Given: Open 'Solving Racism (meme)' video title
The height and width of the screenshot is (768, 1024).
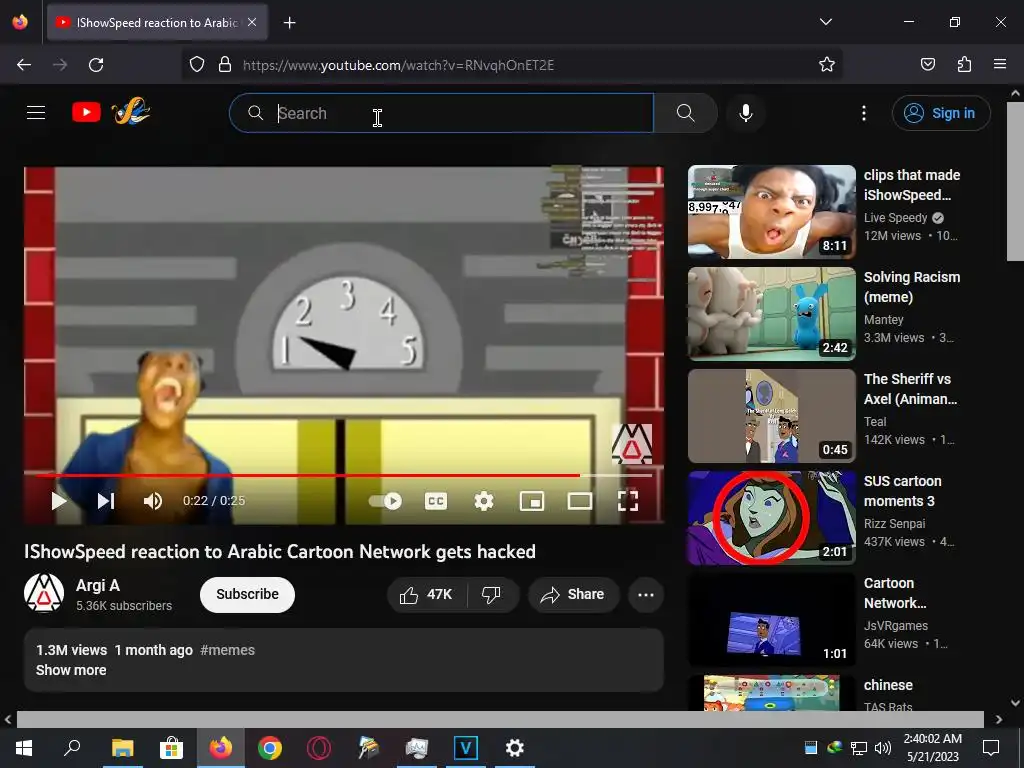Looking at the screenshot, I should click(x=912, y=287).
